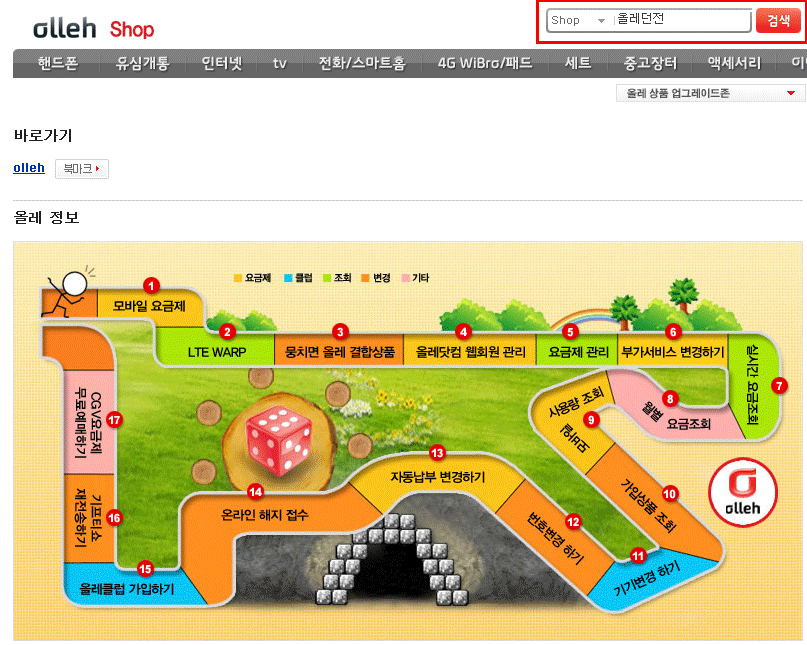Click the number 6 marker
Viewport: 807px width, 645px height.
click(x=673, y=332)
